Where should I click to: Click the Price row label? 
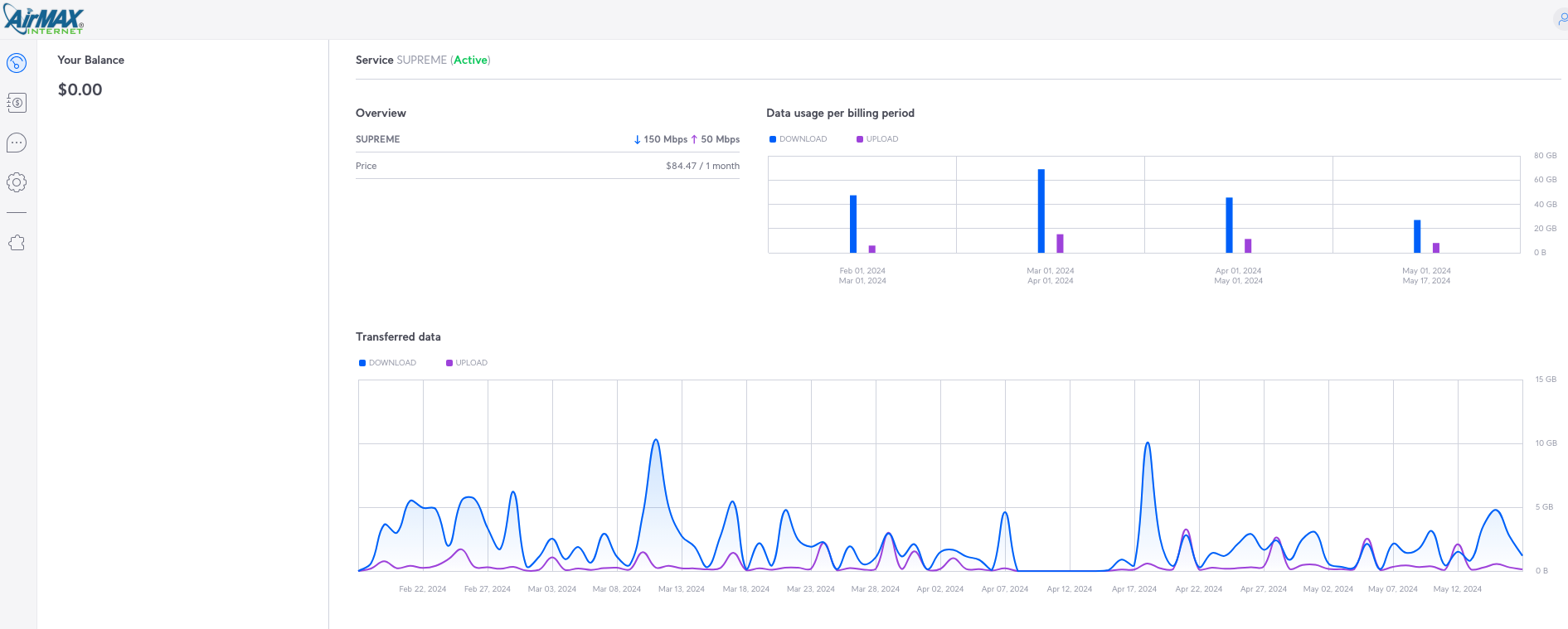pos(367,166)
